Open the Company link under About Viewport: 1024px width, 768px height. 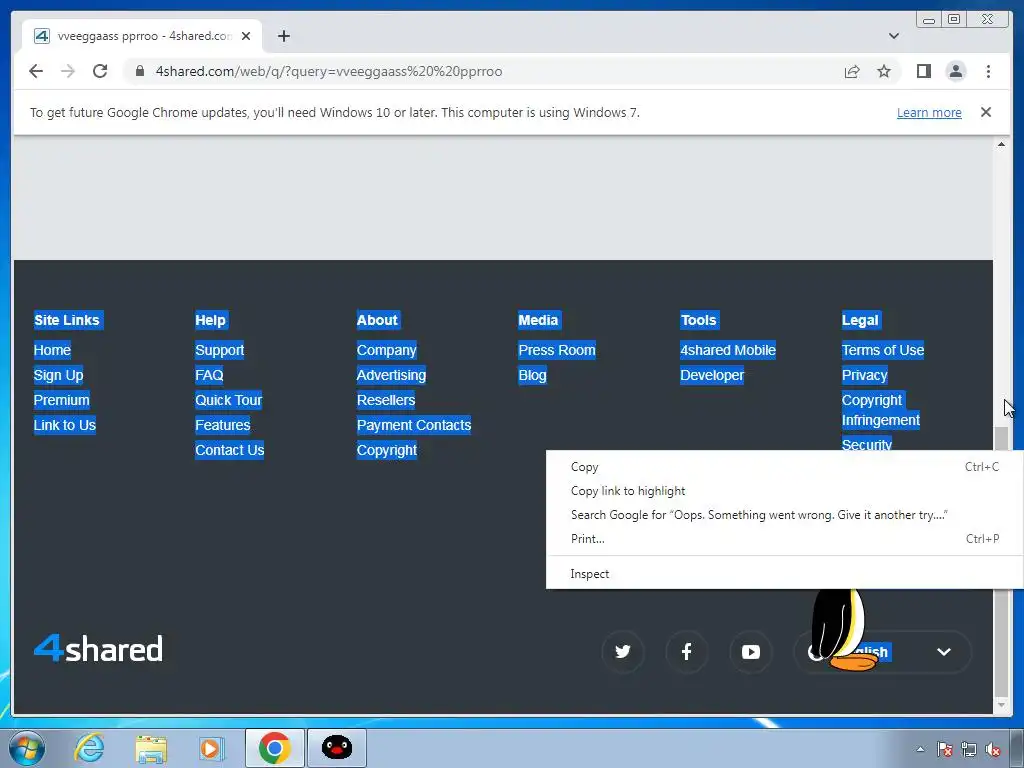387,350
